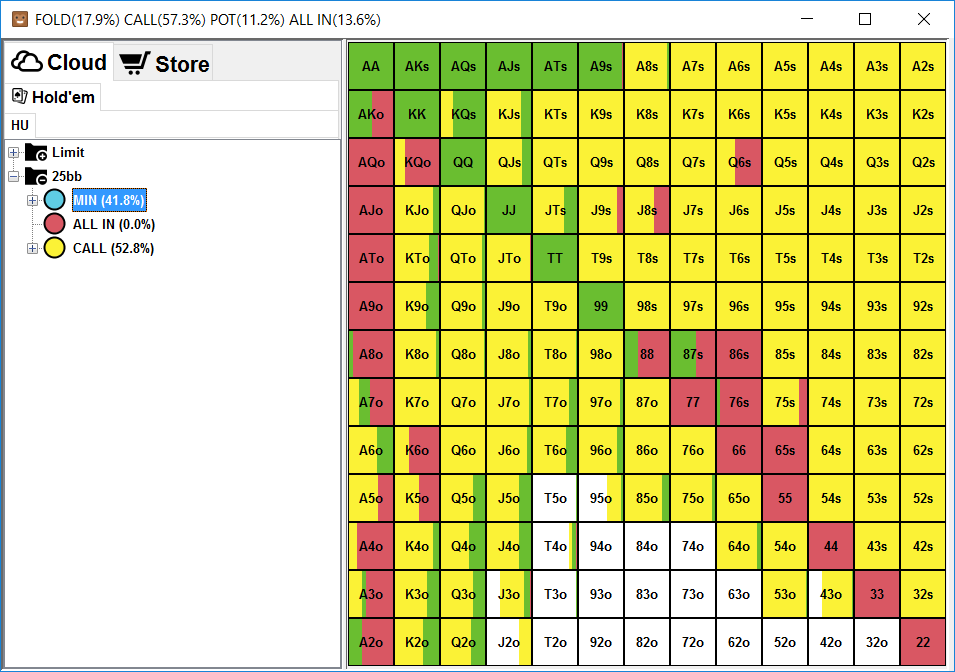Select the AKo hand cell

coord(371,115)
